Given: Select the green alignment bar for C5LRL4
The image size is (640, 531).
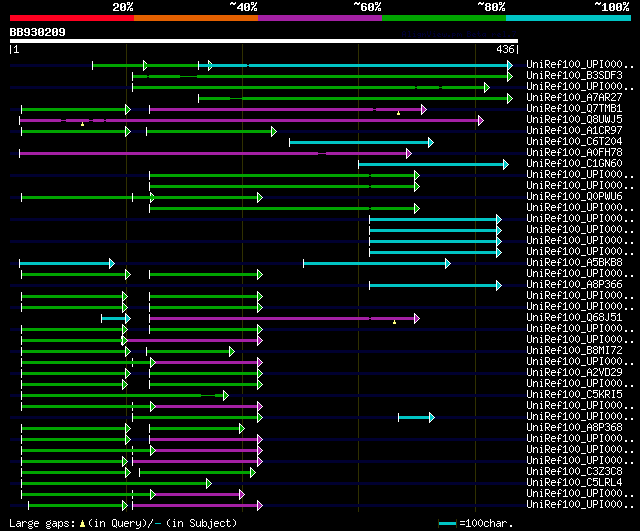Looking at the screenshot, I should tap(117, 484).
